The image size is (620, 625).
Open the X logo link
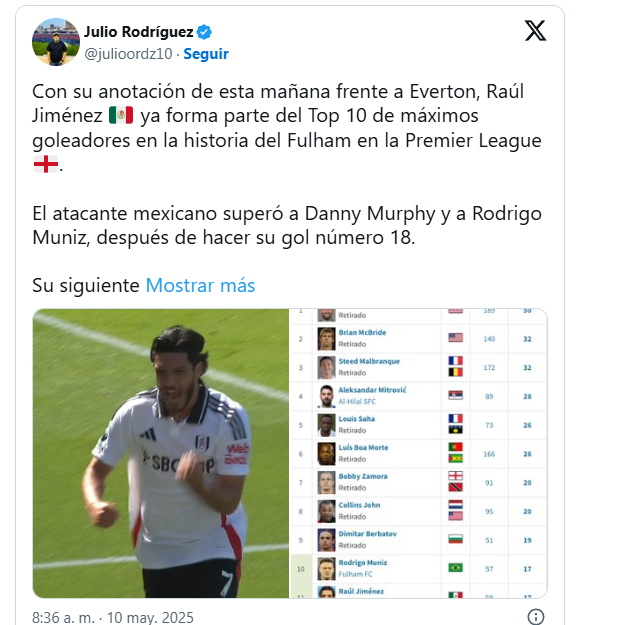pyautogui.click(x=535, y=31)
